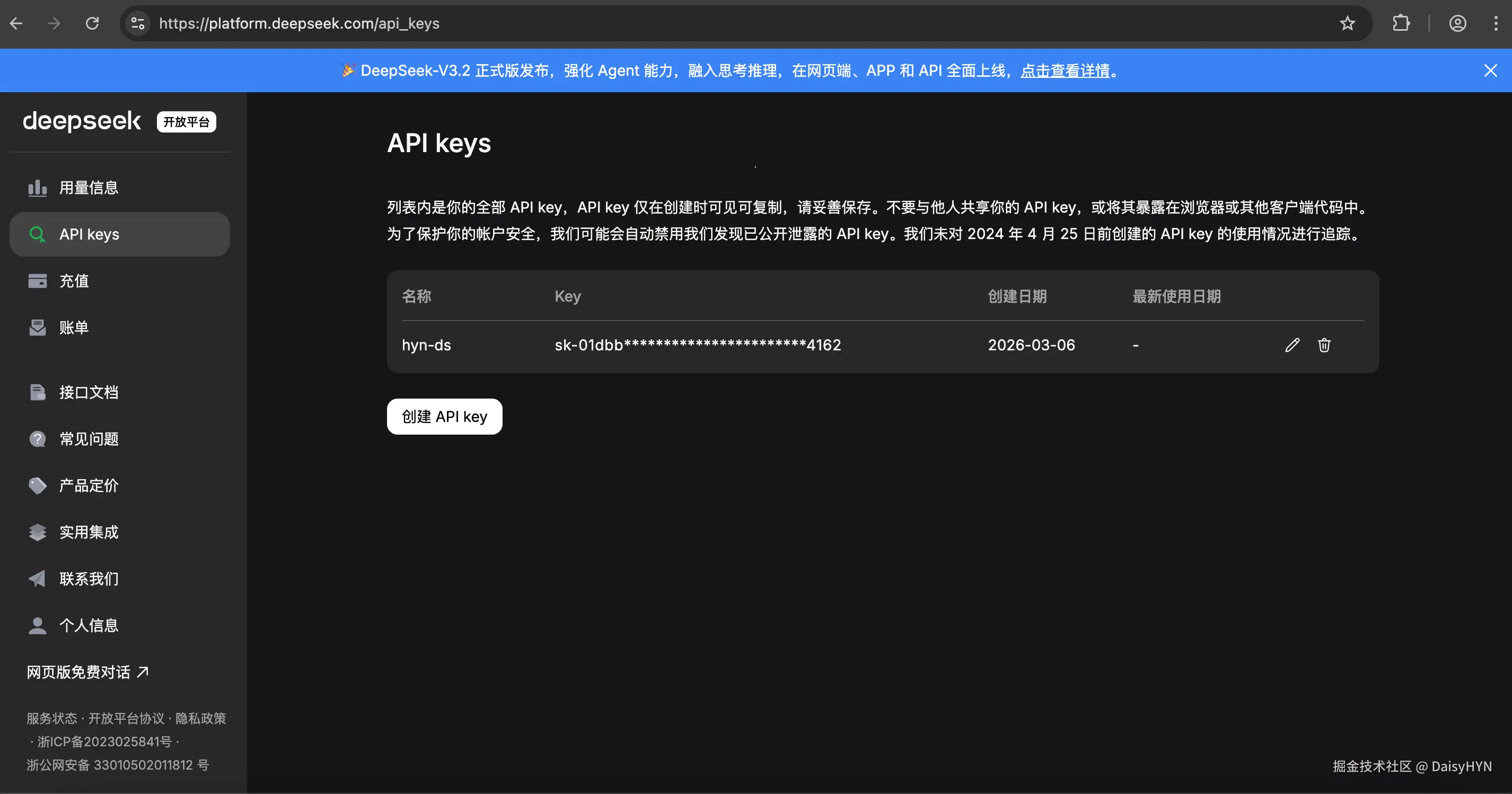Click the card icon next to 充值

pyautogui.click(x=37, y=281)
